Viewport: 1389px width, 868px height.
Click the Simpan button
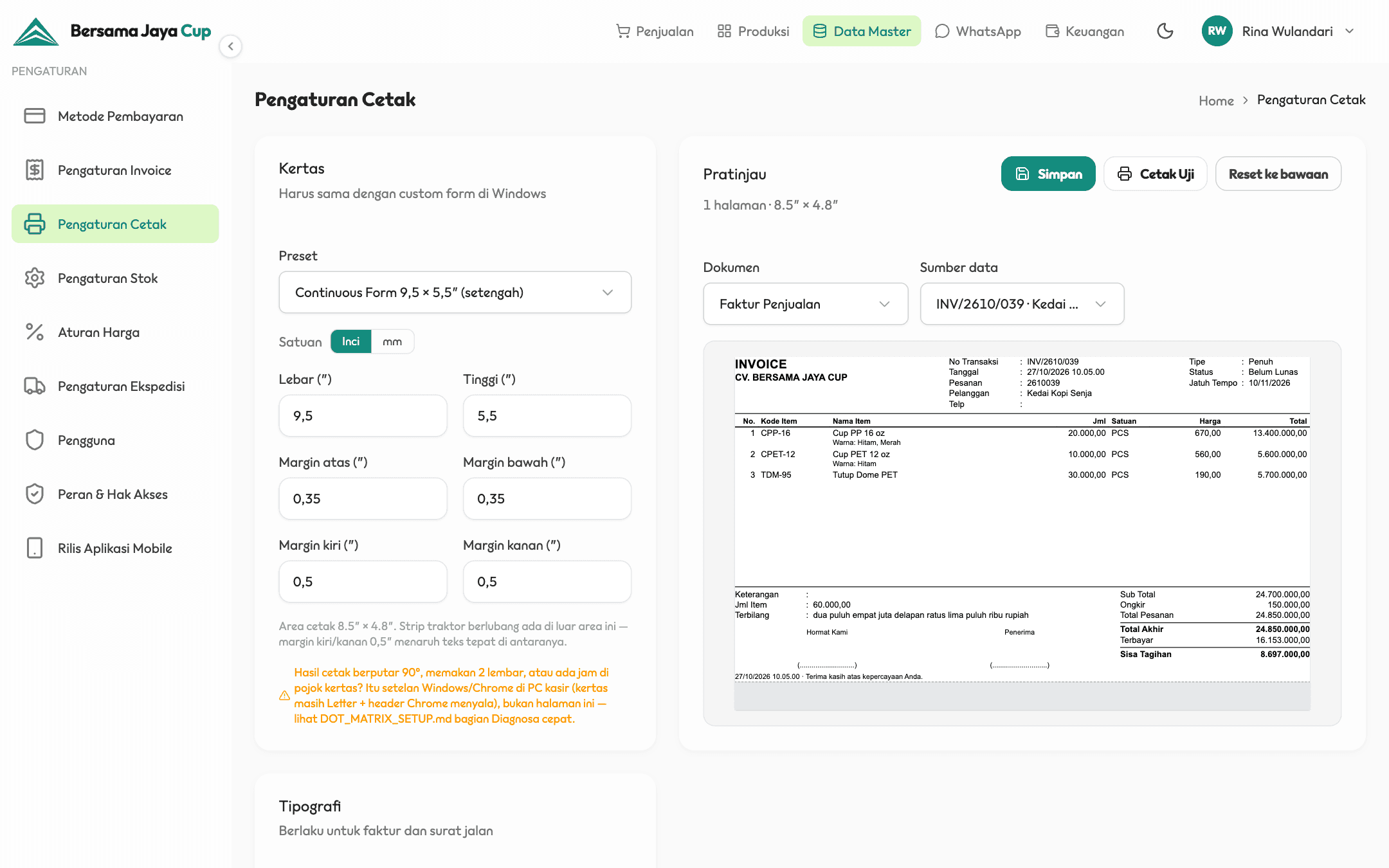click(x=1048, y=174)
